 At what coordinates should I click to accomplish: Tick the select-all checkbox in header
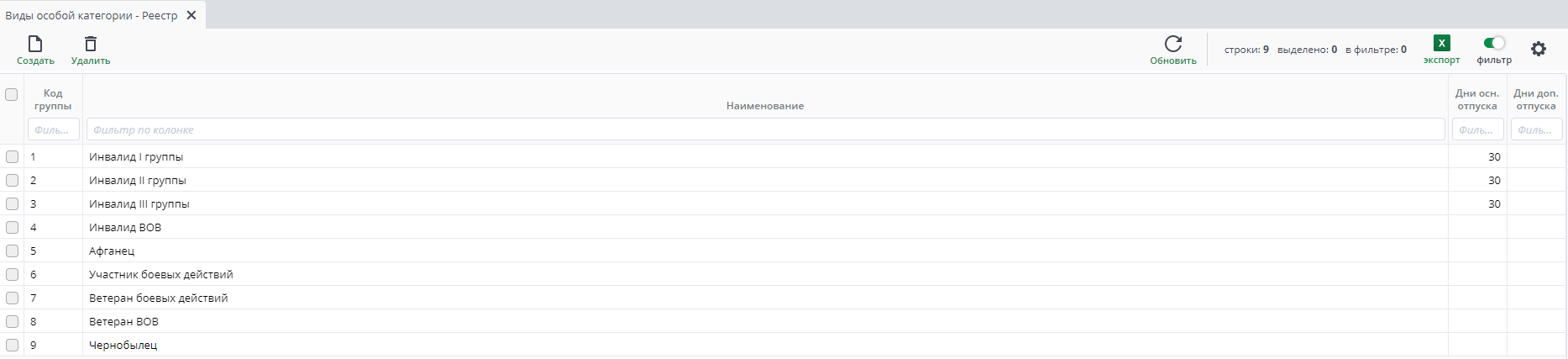tap(12, 94)
